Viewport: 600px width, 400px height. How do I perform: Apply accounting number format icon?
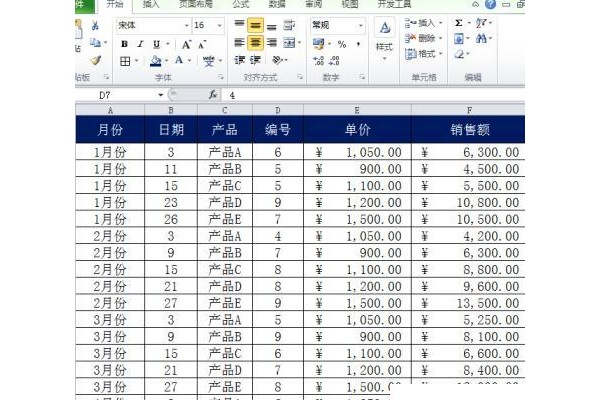pos(318,44)
